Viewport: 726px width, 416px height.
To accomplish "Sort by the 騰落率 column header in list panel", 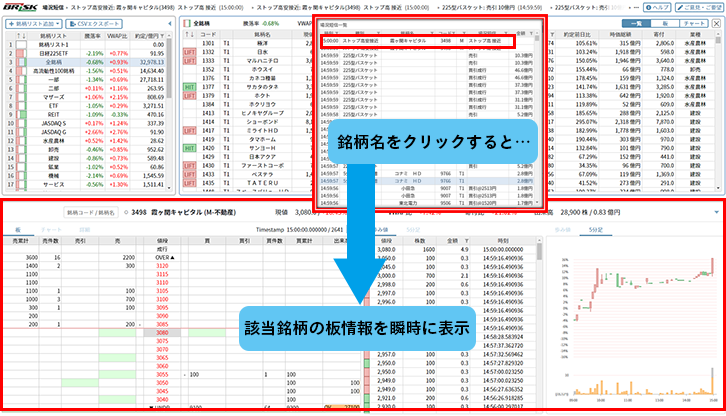I will click(92, 36).
